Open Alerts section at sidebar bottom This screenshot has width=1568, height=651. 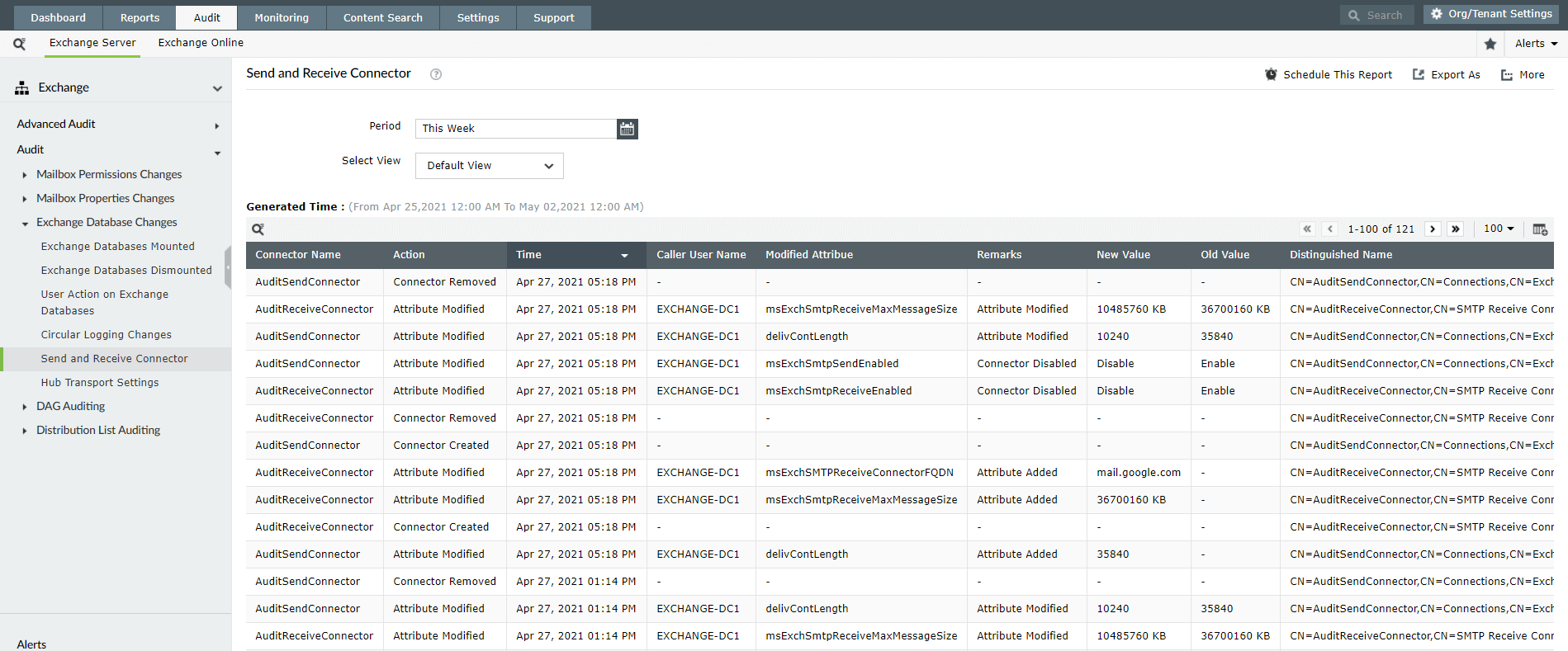(x=31, y=644)
